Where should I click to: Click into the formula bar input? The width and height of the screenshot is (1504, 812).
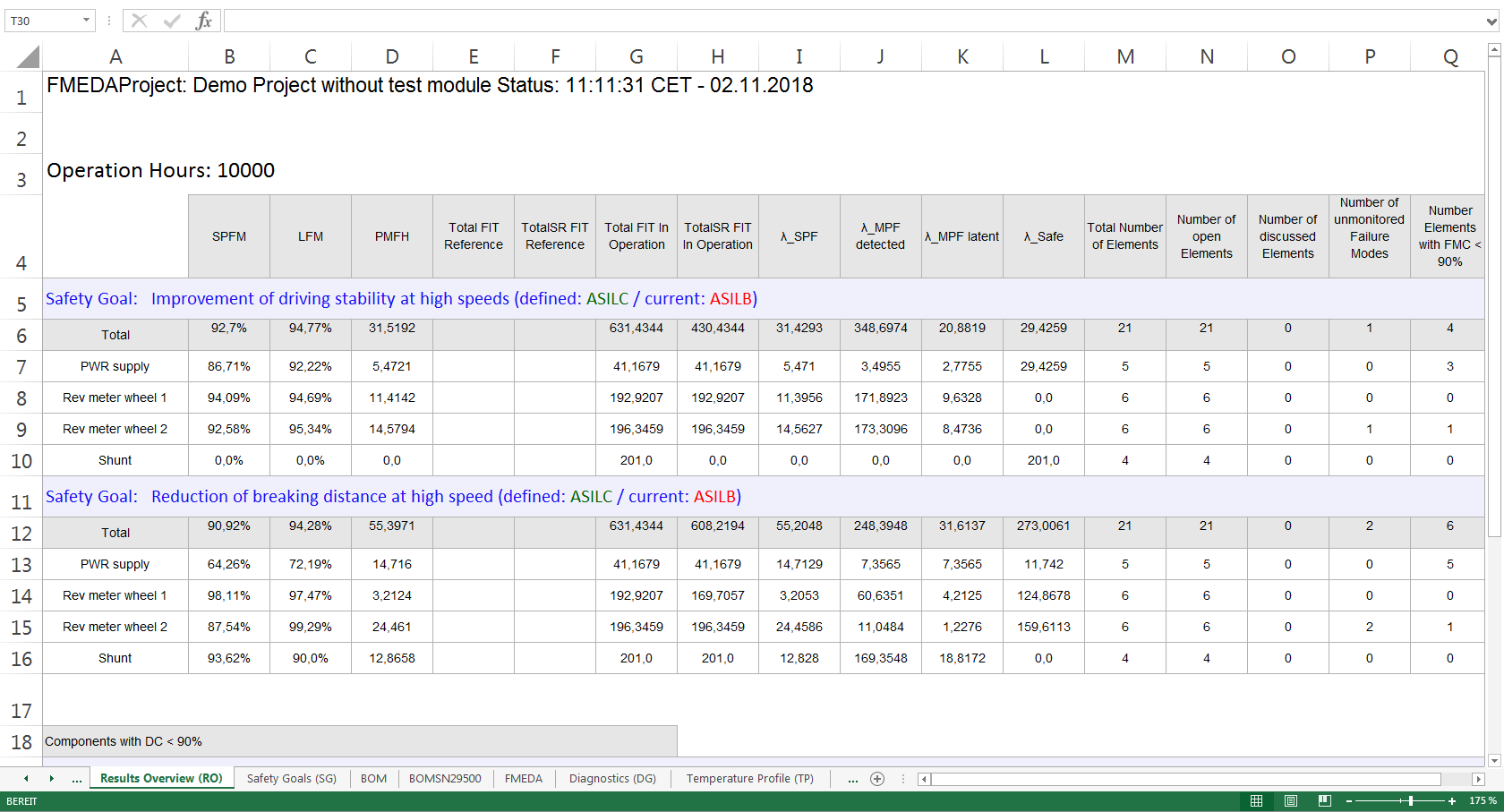(x=853, y=20)
